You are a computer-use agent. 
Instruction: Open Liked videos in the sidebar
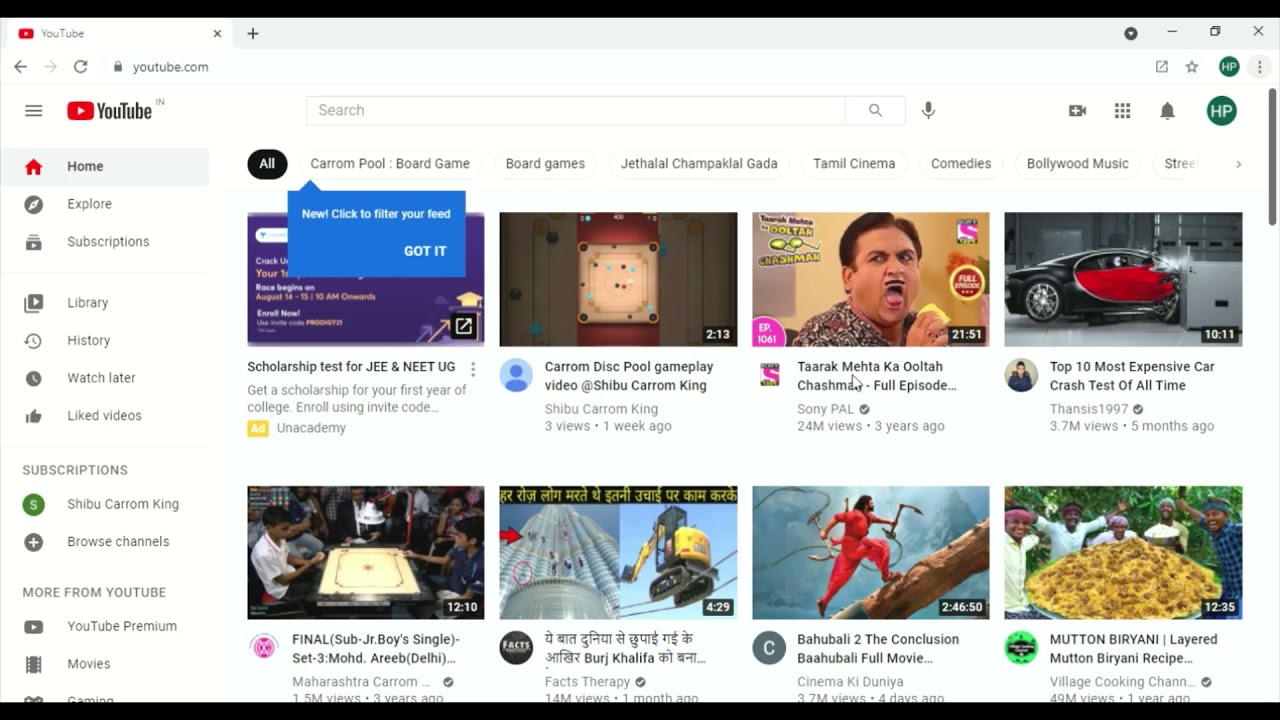click(x=105, y=416)
